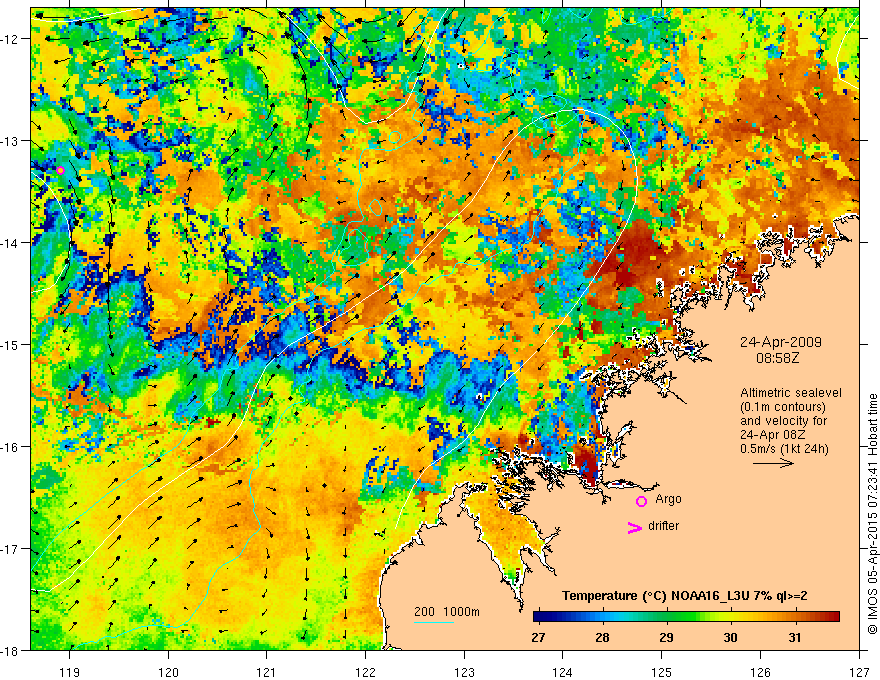
Task: Click the temperature color bar
Action: (686, 616)
